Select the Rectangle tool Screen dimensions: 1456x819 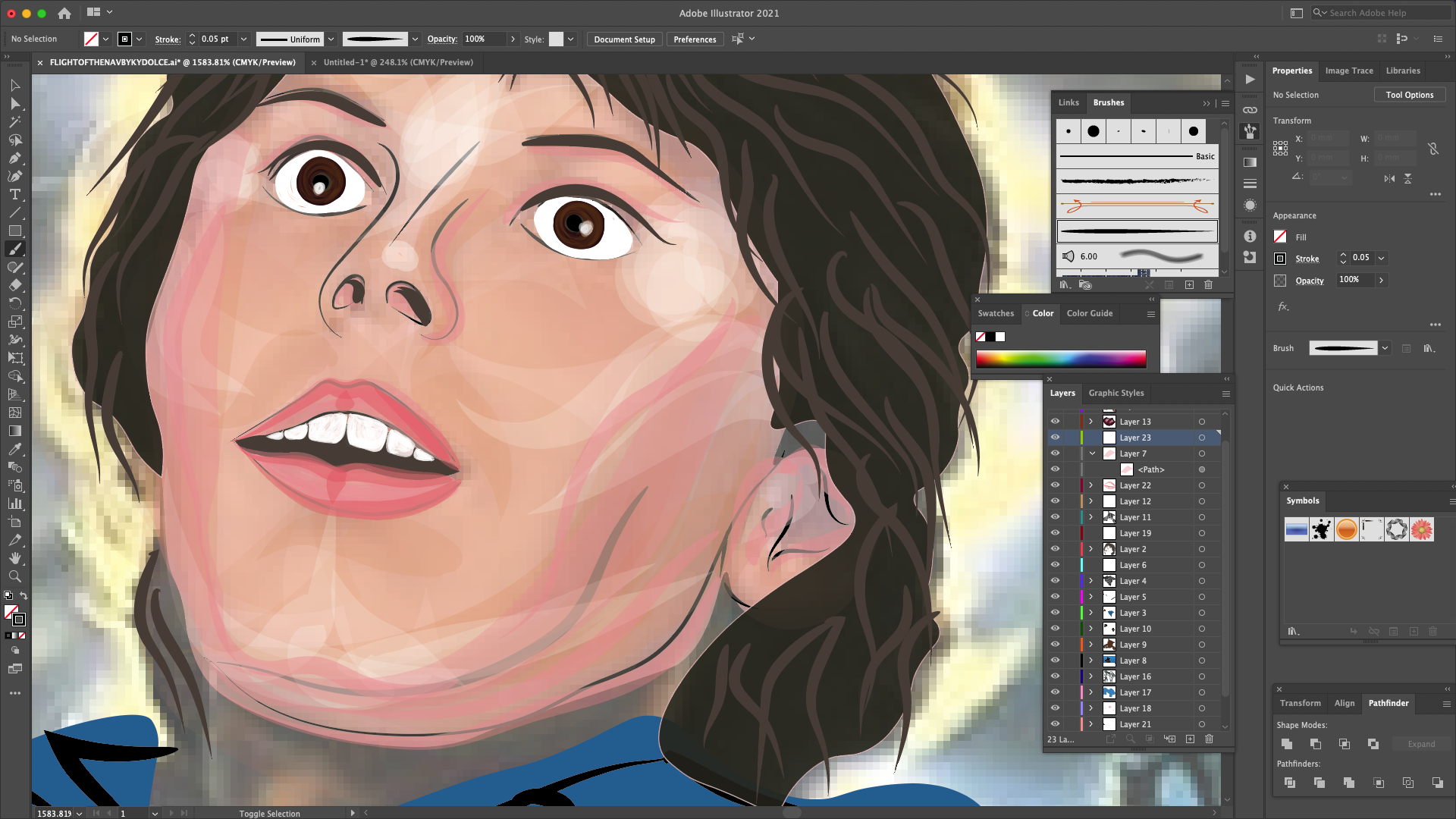(14, 231)
